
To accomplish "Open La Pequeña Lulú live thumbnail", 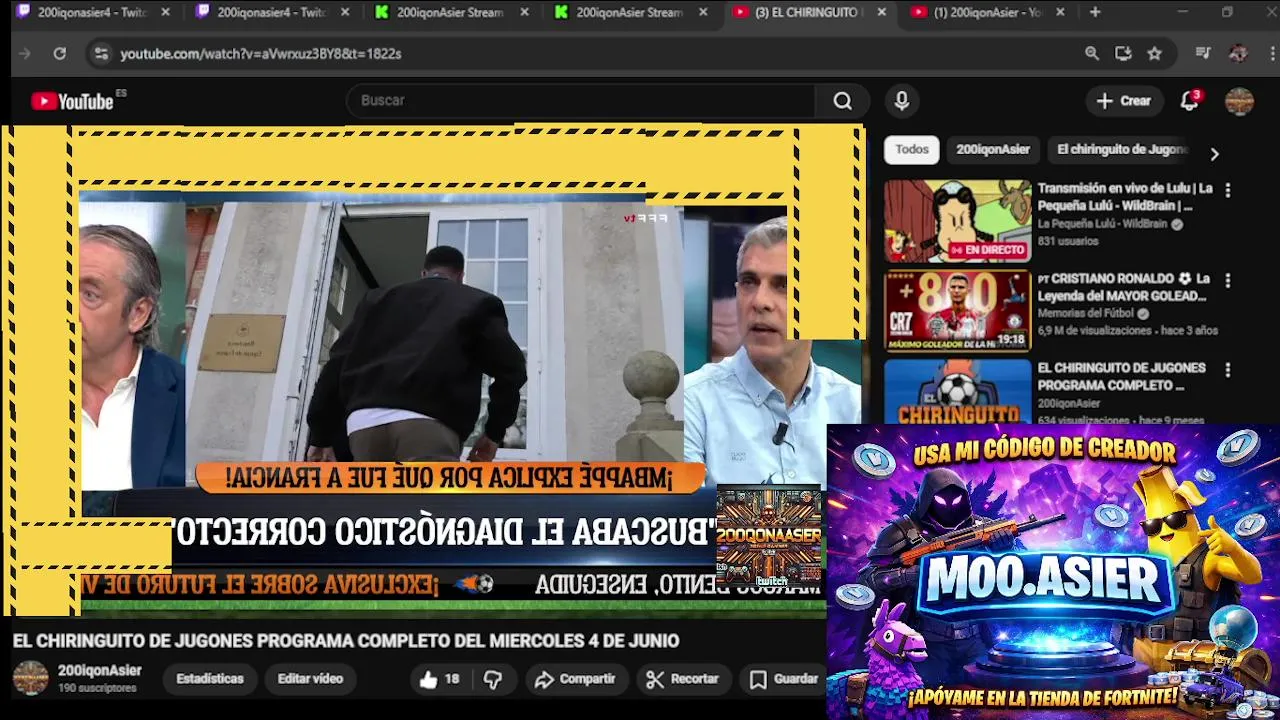I will 957,221.
